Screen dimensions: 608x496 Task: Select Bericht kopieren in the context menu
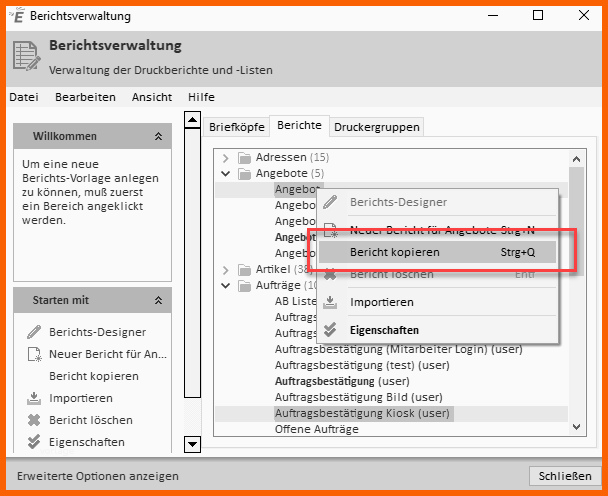coord(394,252)
